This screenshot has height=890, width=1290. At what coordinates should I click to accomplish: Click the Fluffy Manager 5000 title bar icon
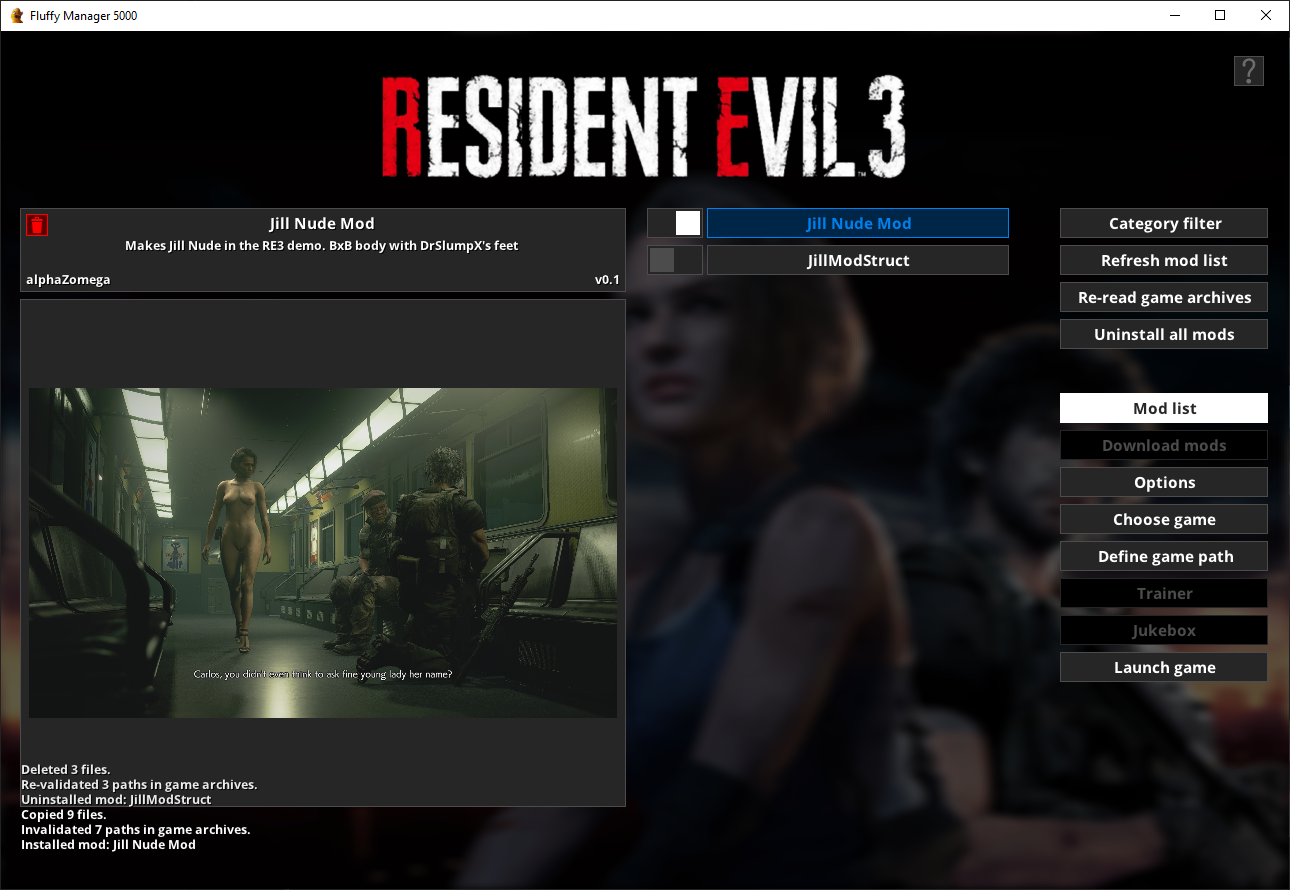point(16,15)
